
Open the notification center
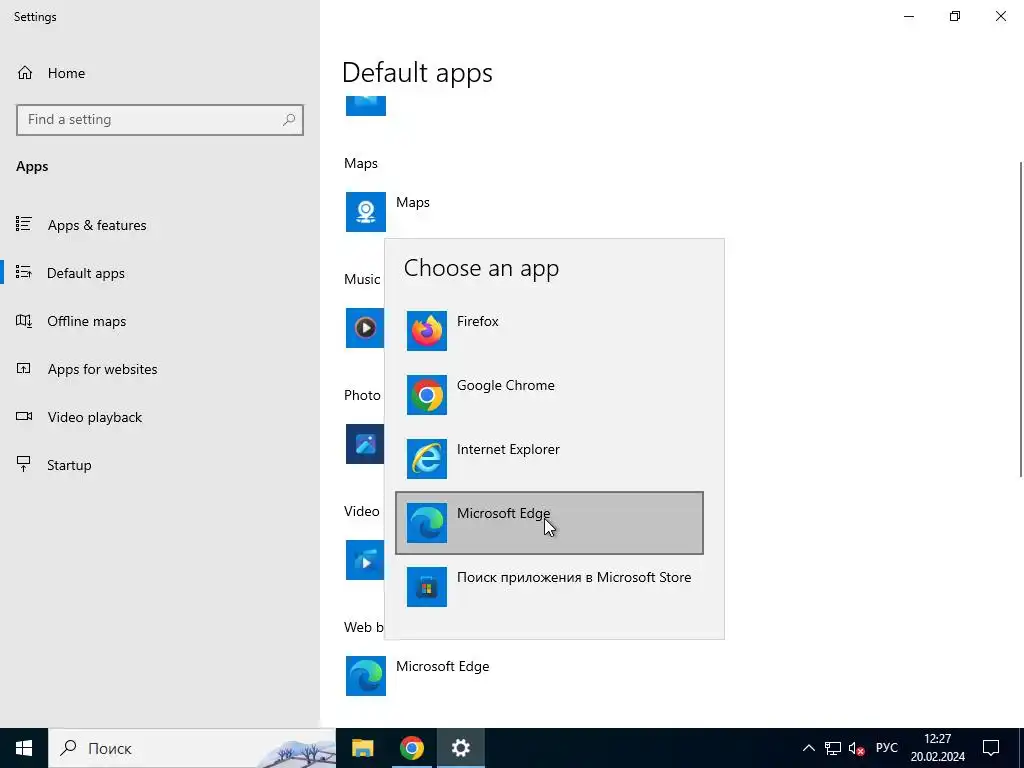pos(991,748)
